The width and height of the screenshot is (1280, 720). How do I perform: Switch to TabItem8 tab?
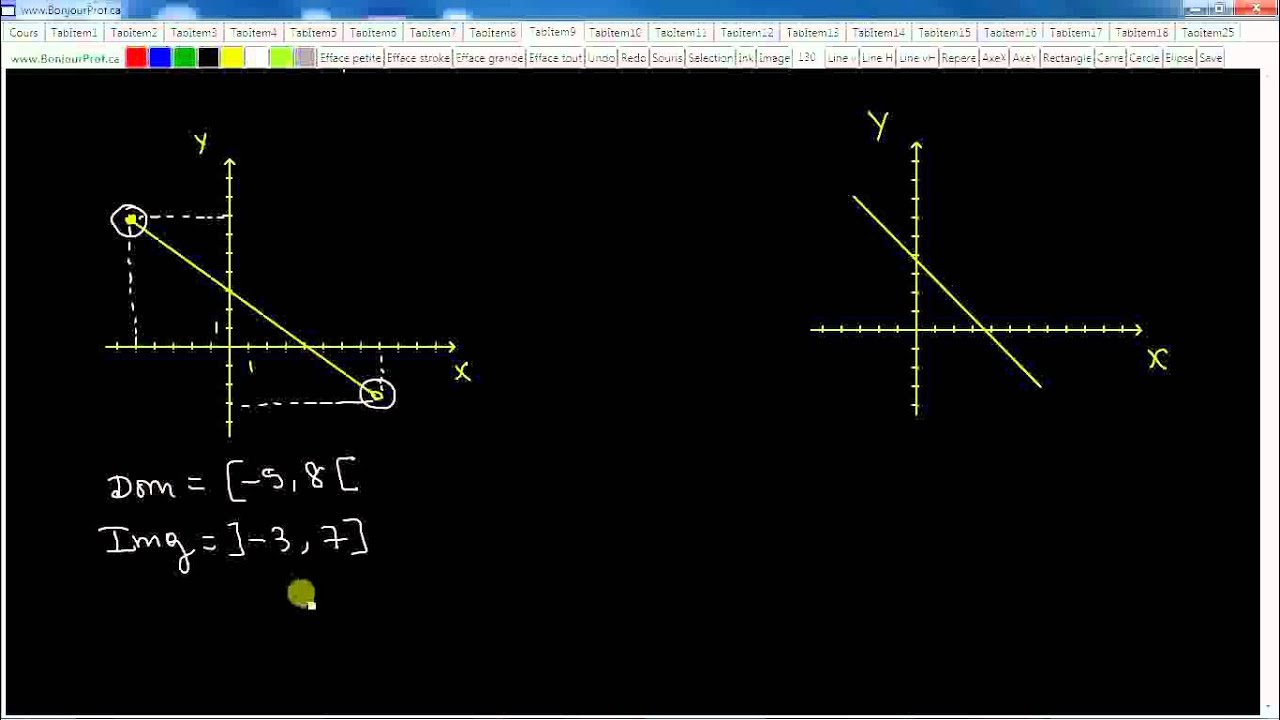click(493, 33)
